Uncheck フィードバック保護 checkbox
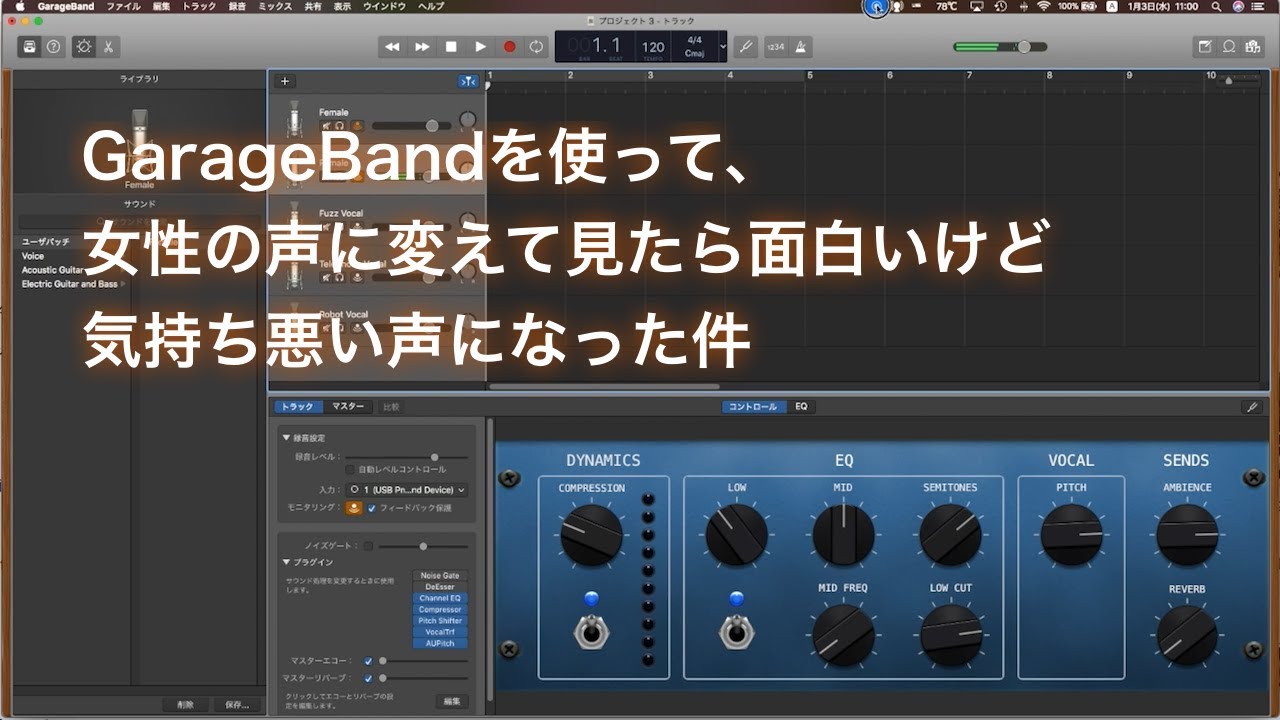The width and height of the screenshot is (1280, 720). coord(372,508)
